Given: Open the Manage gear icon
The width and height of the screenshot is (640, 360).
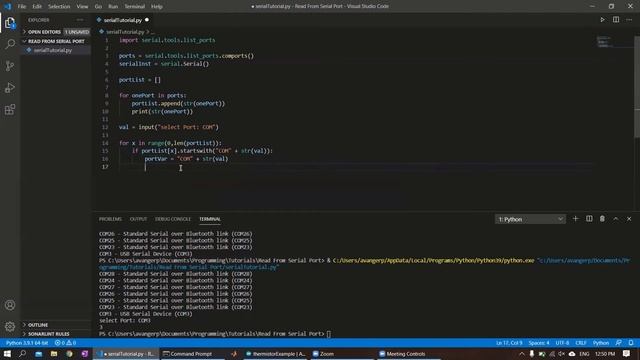Looking at the screenshot, I should click(10, 326).
